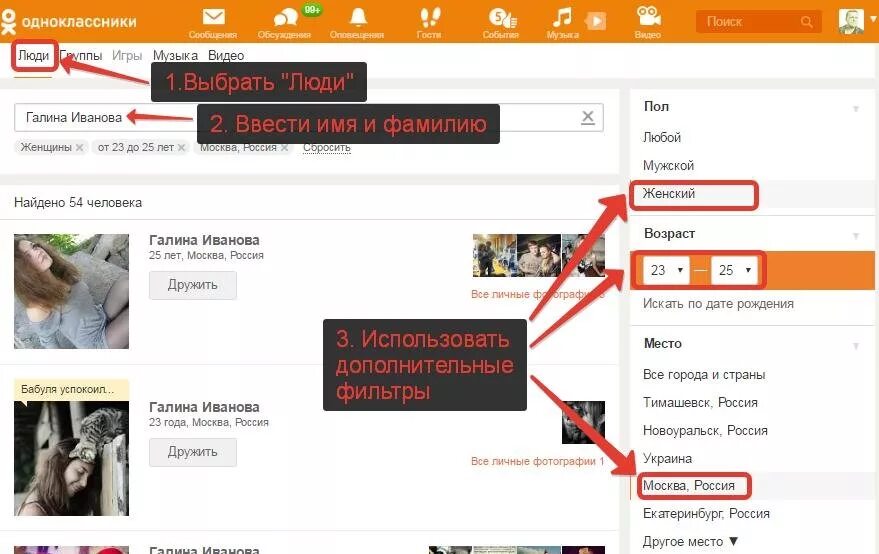
Task: Open Музыка note icon in top bar
Action: pyautogui.click(x=562, y=17)
